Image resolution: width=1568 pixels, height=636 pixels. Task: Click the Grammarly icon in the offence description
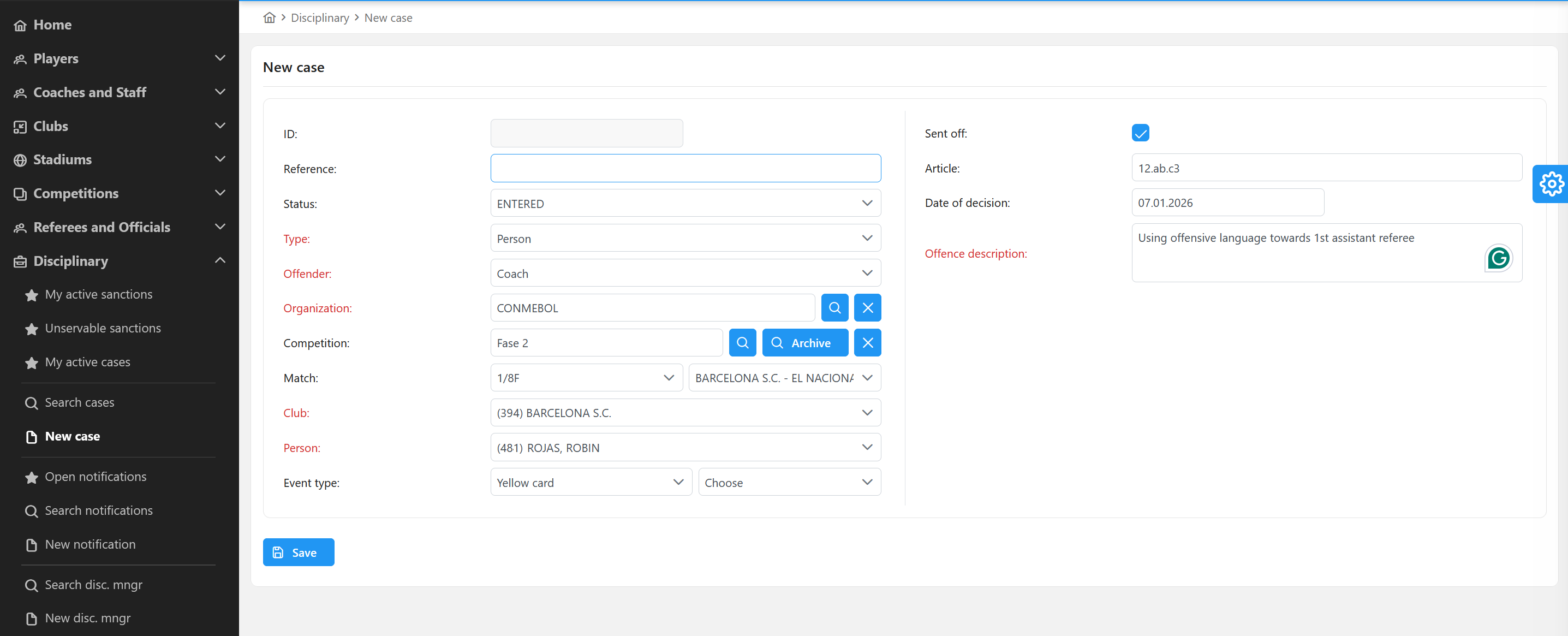pos(1498,258)
